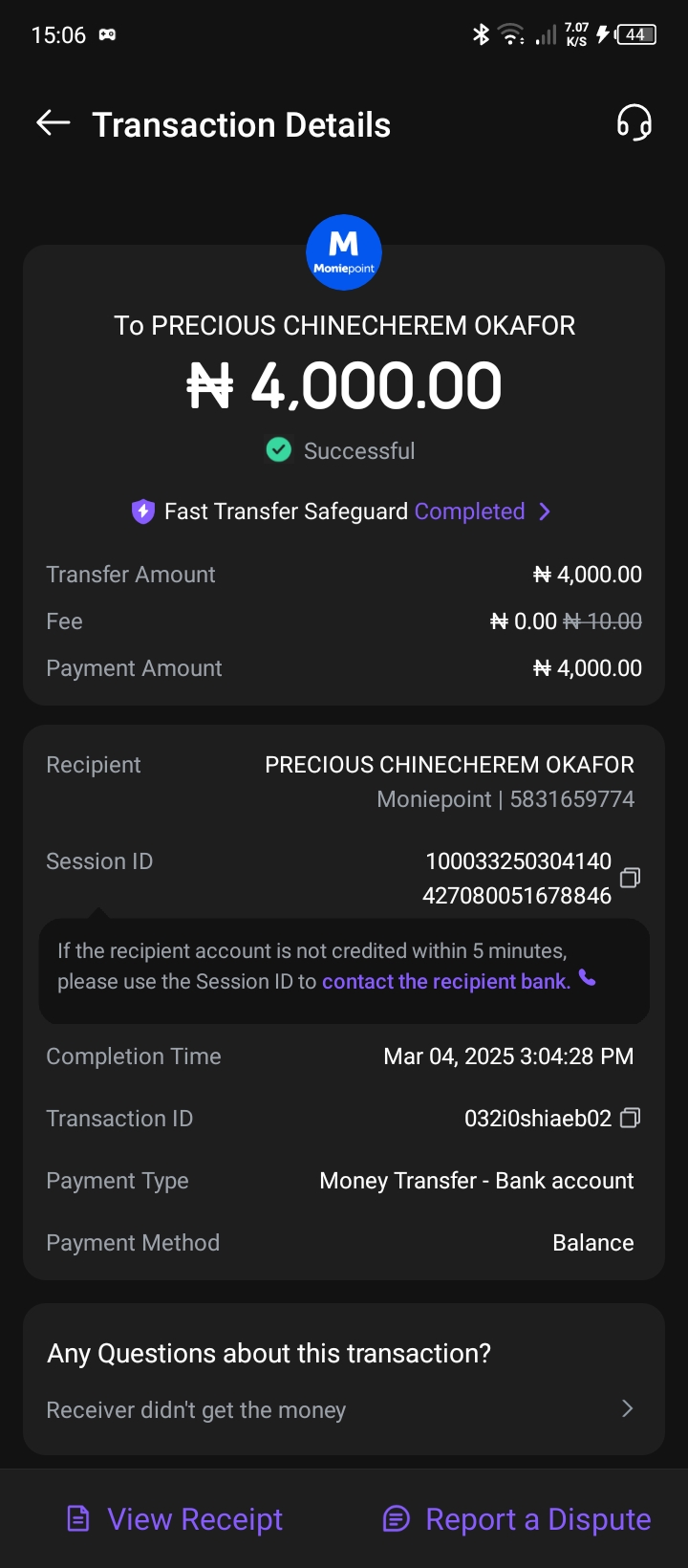Image resolution: width=688 pixels, height=1568 pixels.
Task: Tap the Moniepoint bank logo
Action: pyautogui.click(x=344, y=252)
